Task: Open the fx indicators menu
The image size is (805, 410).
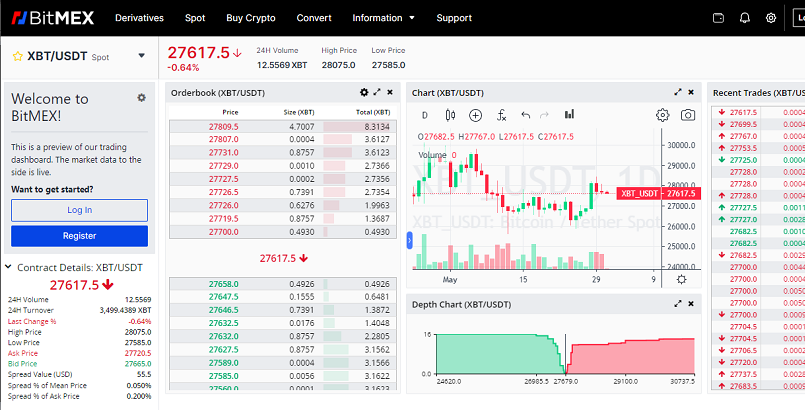Action: [x=502, y=115]
